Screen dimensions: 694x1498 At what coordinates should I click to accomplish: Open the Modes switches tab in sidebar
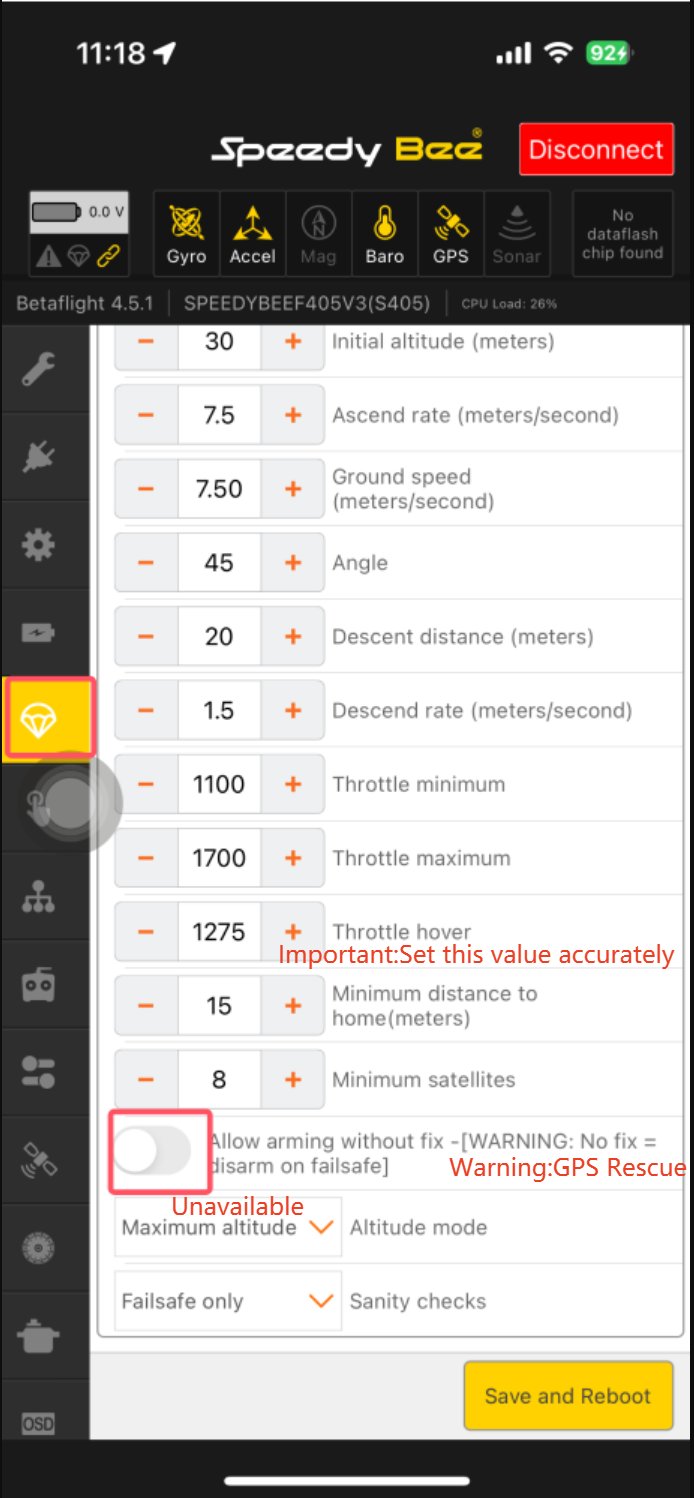tap(39, 1073)
